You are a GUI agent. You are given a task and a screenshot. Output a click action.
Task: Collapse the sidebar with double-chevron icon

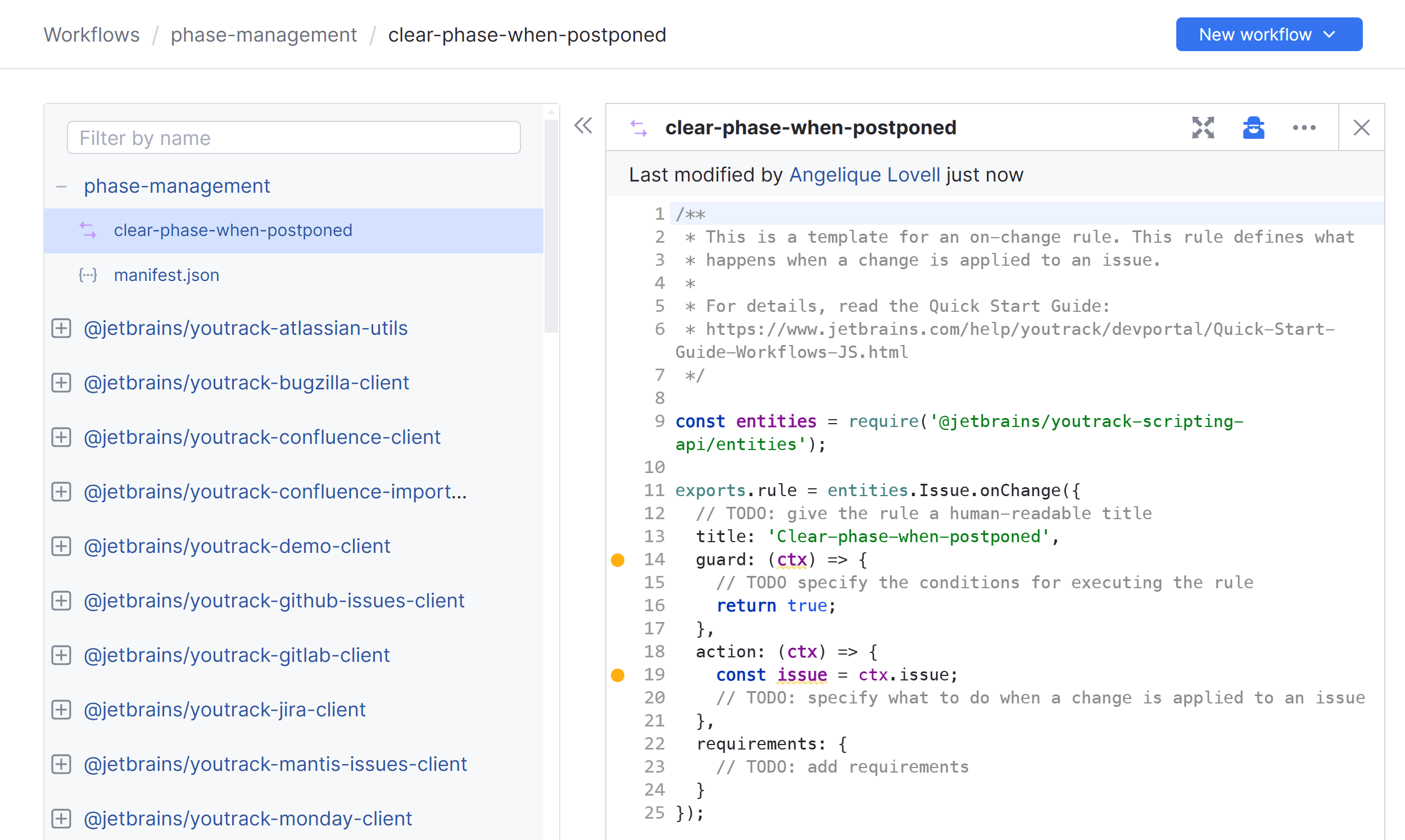[x=583, y=126]
